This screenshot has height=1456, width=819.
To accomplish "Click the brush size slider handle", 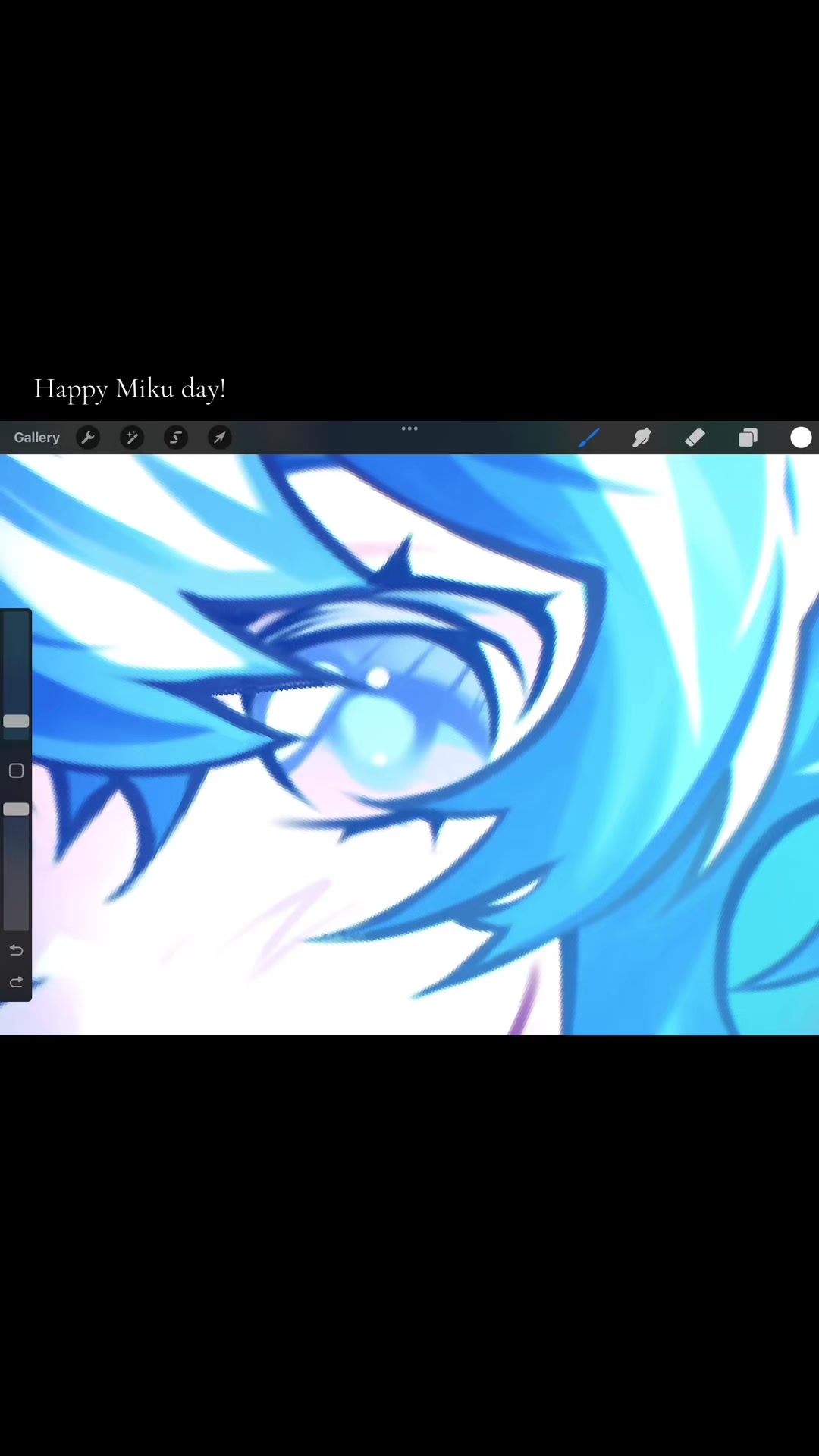I will click(16, 721).
